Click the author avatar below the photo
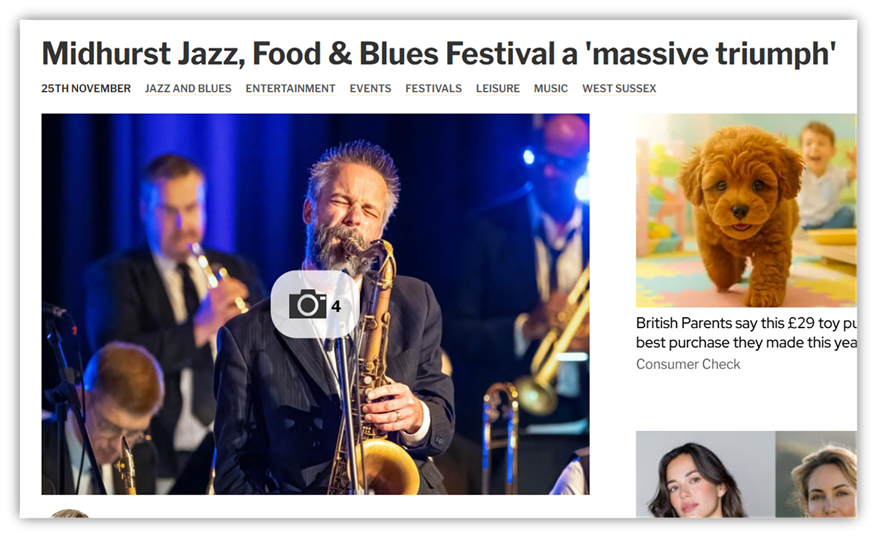The height and width of the screenshot is (538, 877). [69, 513]
